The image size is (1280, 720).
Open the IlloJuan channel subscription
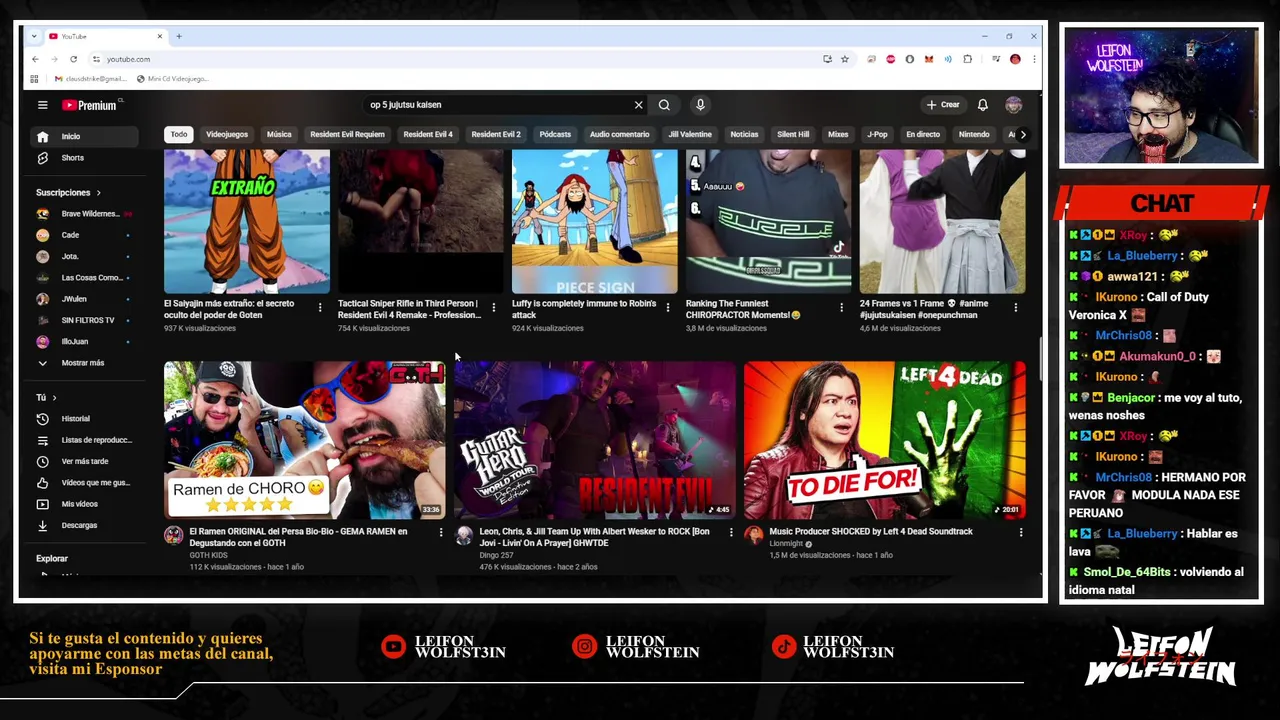[84, 342]
